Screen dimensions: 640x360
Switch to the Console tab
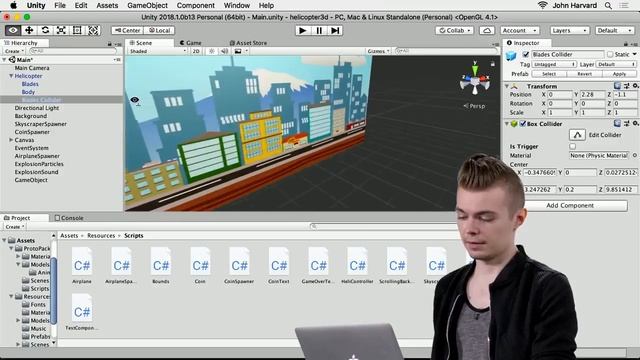69,218
